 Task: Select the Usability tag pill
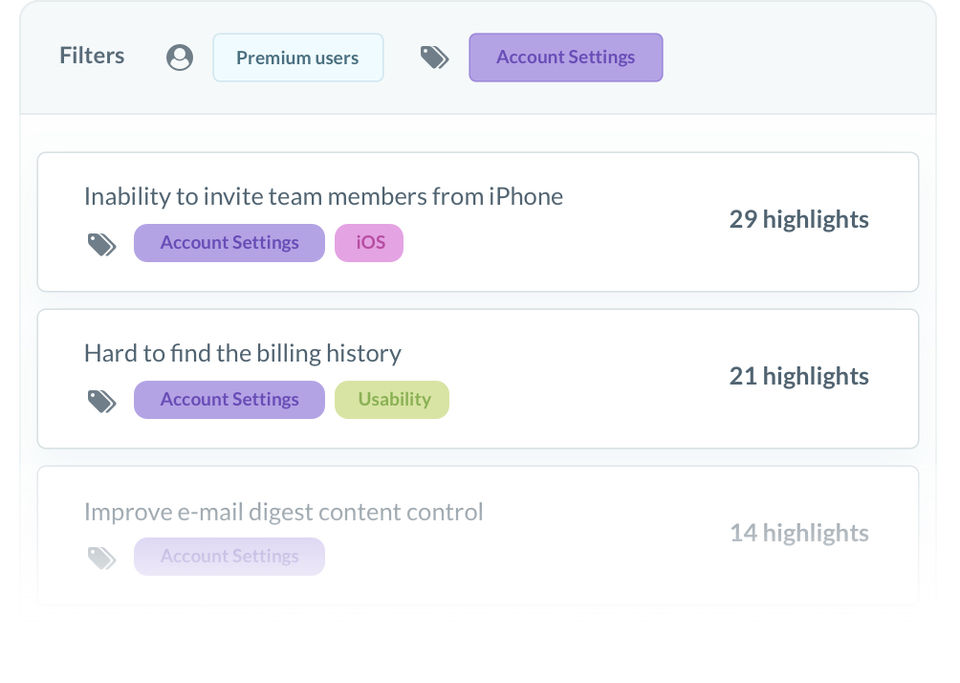392,400
